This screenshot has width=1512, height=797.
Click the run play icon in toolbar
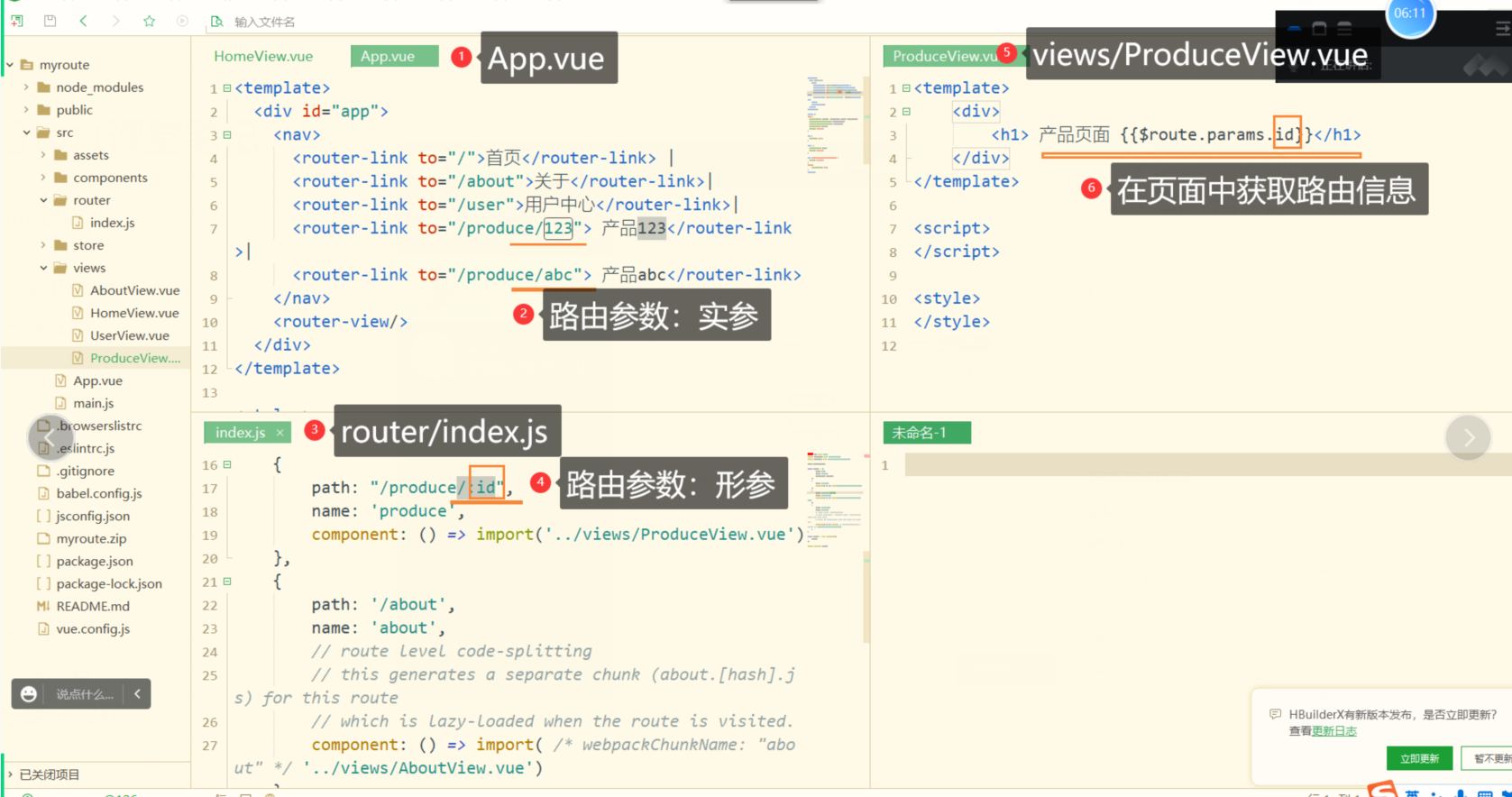(x=182, y=21)
